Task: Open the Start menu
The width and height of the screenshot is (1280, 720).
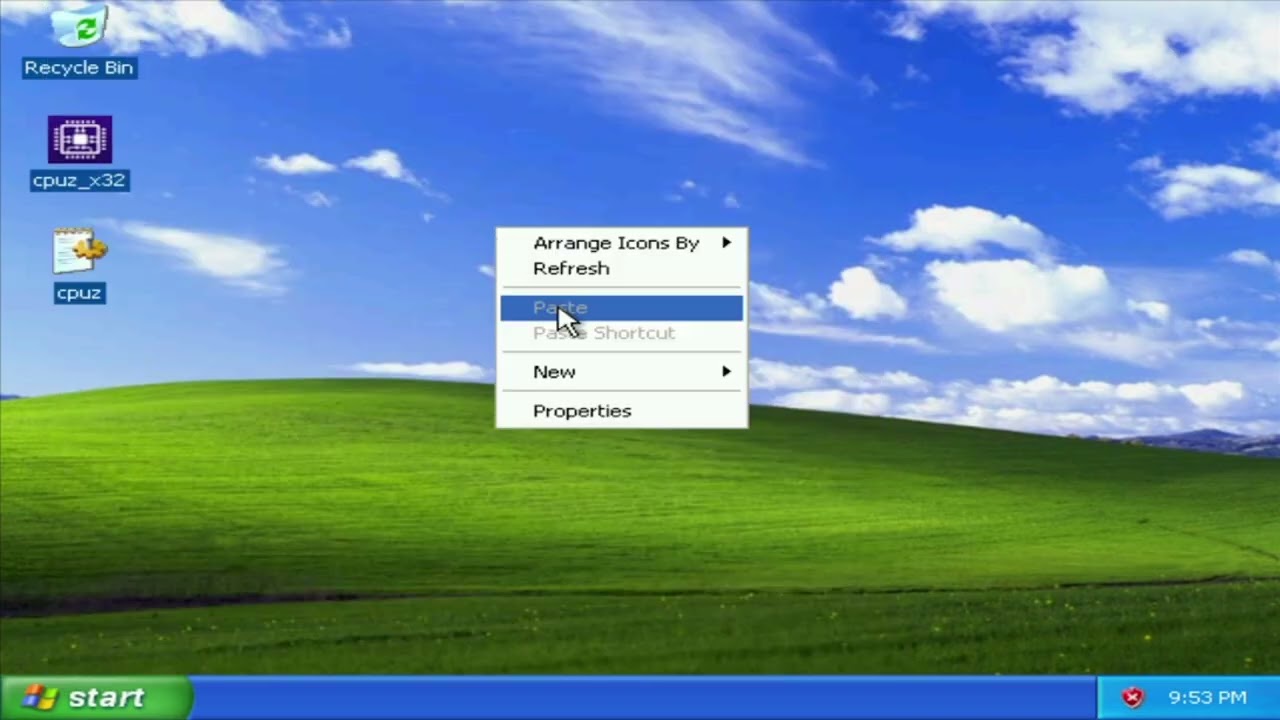Action: 95,698
